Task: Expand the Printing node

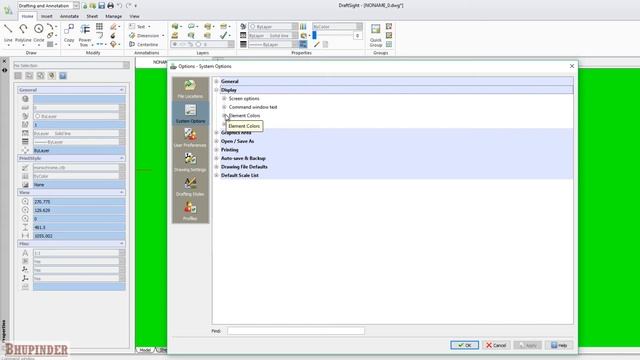Action: click(216, 150)
